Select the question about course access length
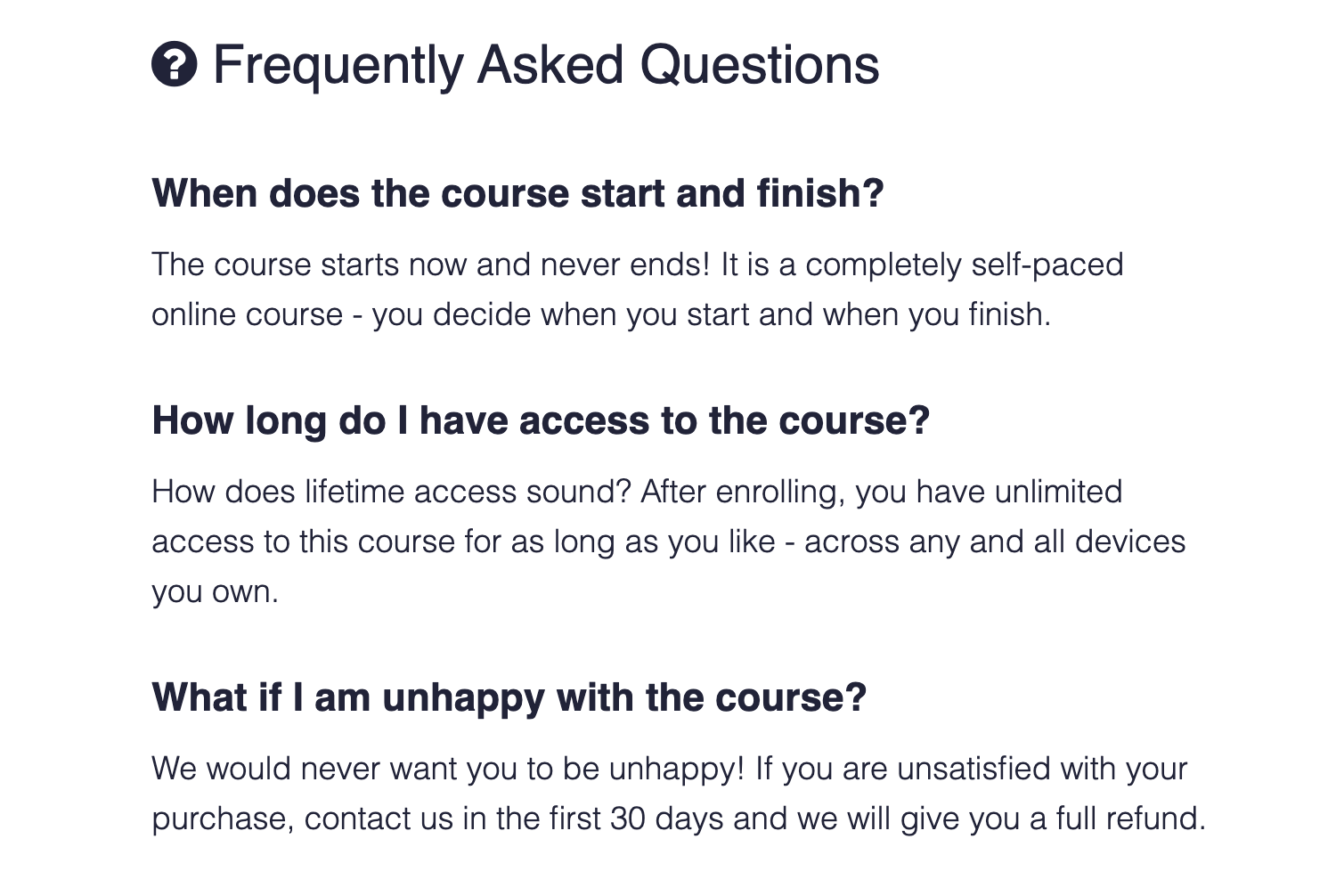The image size is (1336, 896). [541, 420]
